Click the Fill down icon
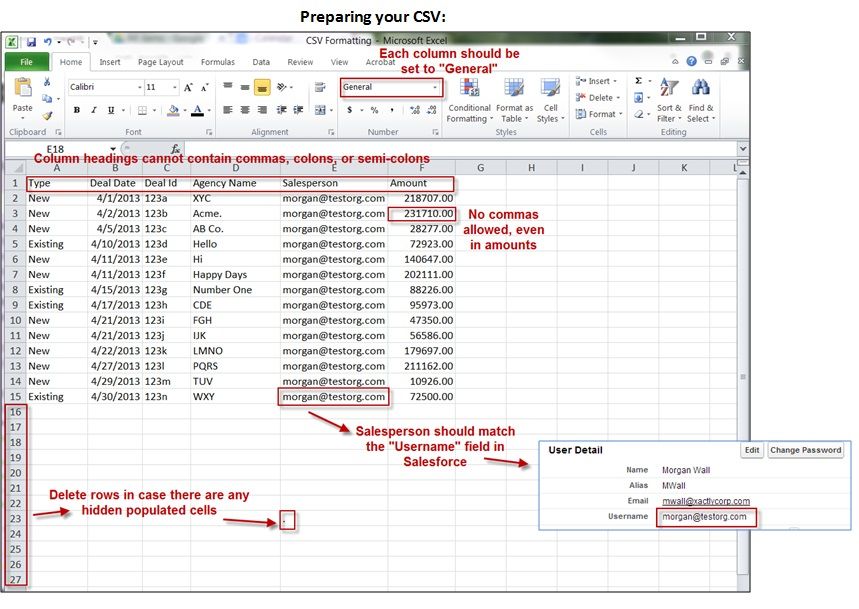Viewport: 859px width, 609px height. pos(638,97)
